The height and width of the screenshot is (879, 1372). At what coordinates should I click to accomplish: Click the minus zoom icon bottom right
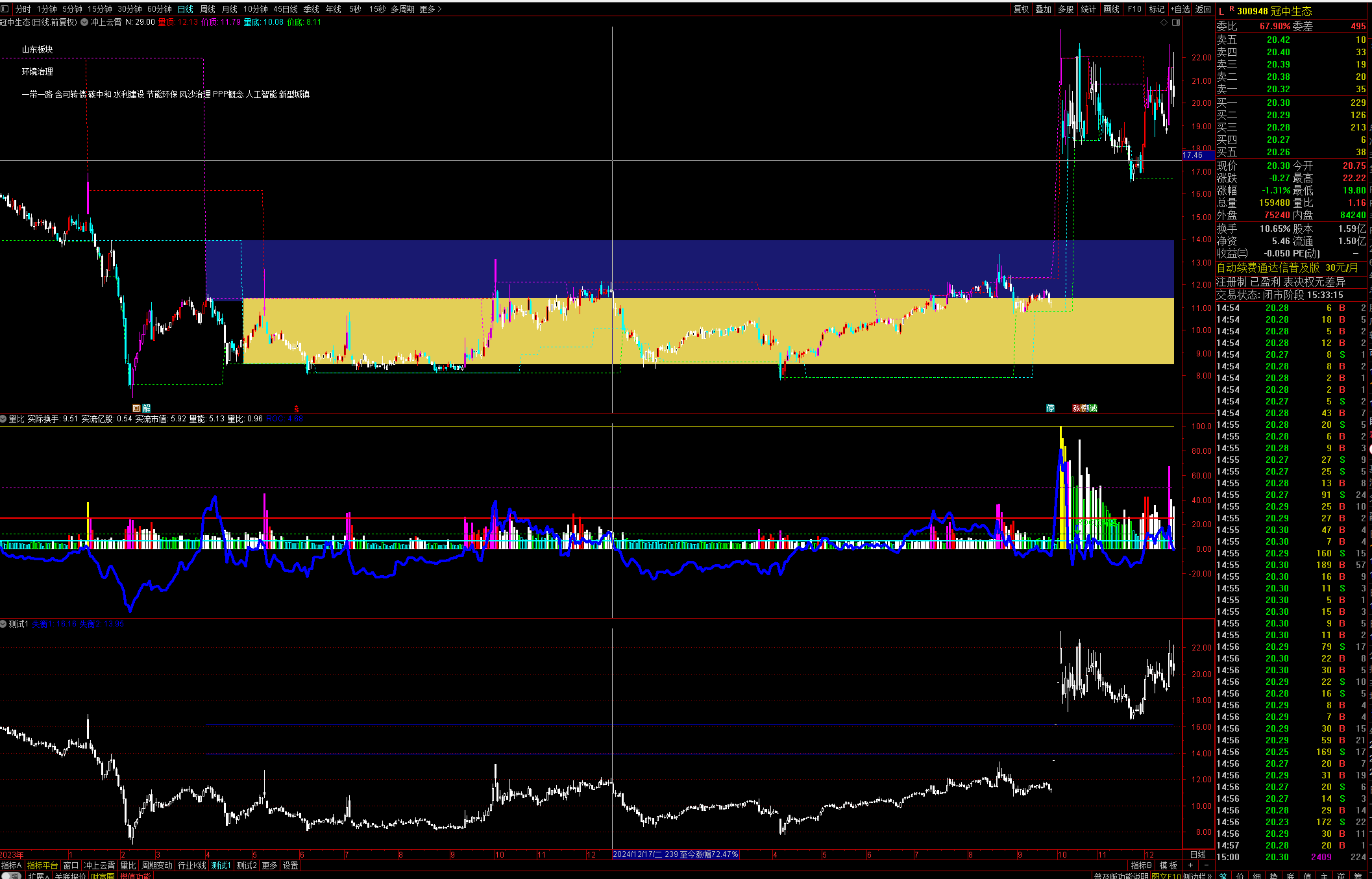point(1207,865)
